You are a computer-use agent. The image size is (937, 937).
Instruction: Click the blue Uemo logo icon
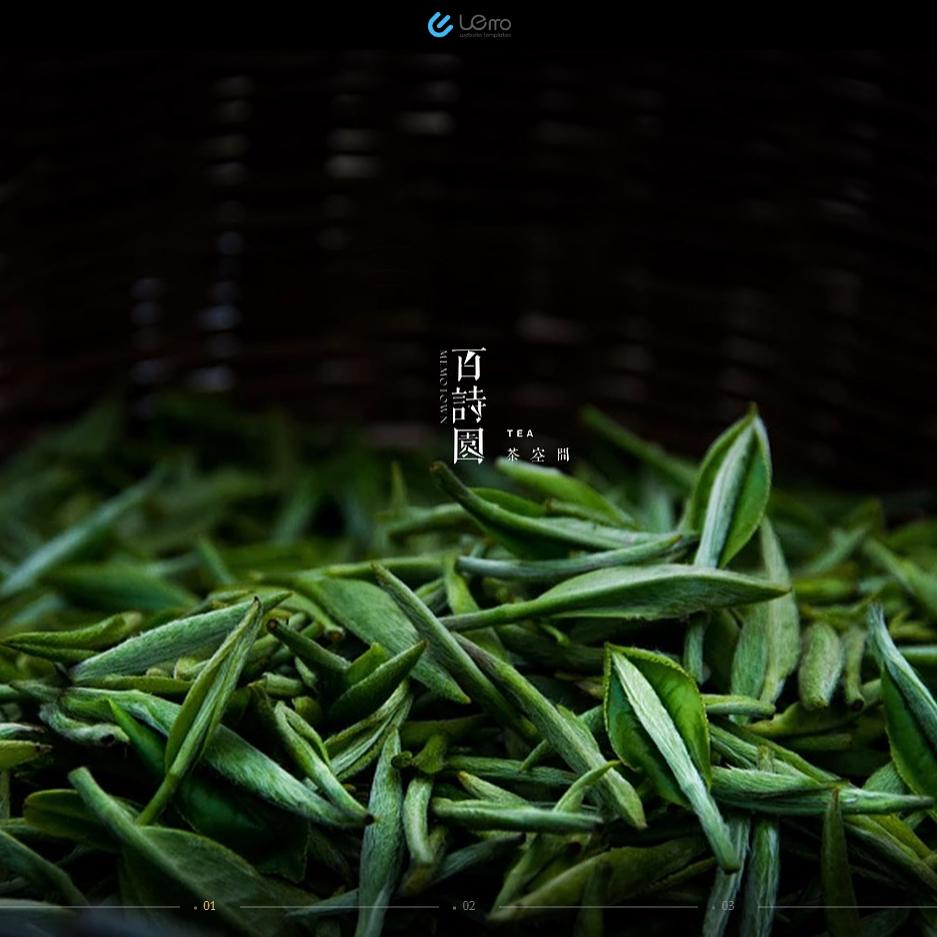pyautogui.click(x=440, y=25)
